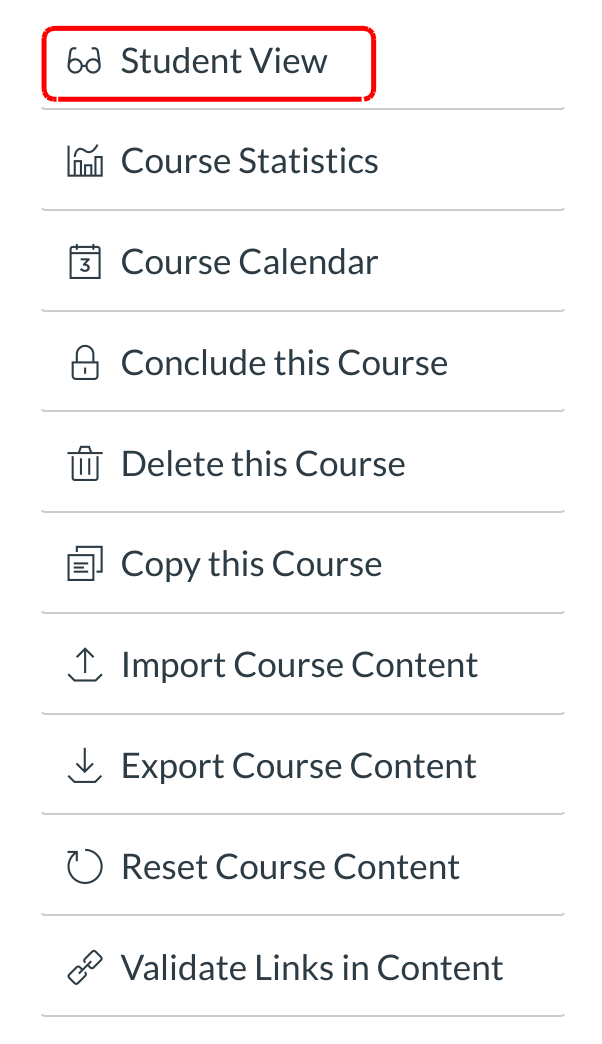Click the Import upload arrow icon
The height and width of the screenshot is (1044, 602).
[x=84, y=665]
